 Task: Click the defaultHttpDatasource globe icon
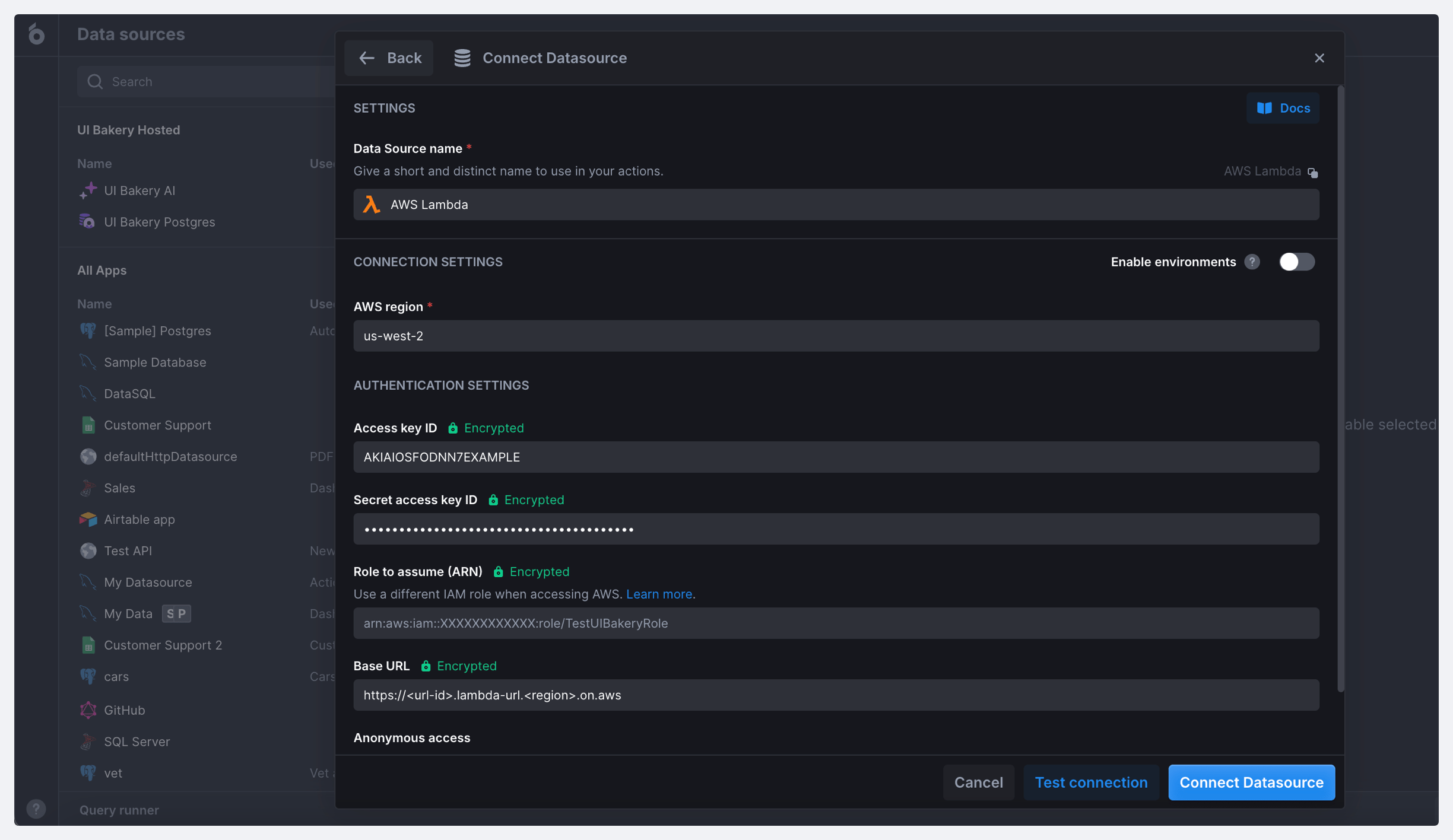(x=88, y=457)
